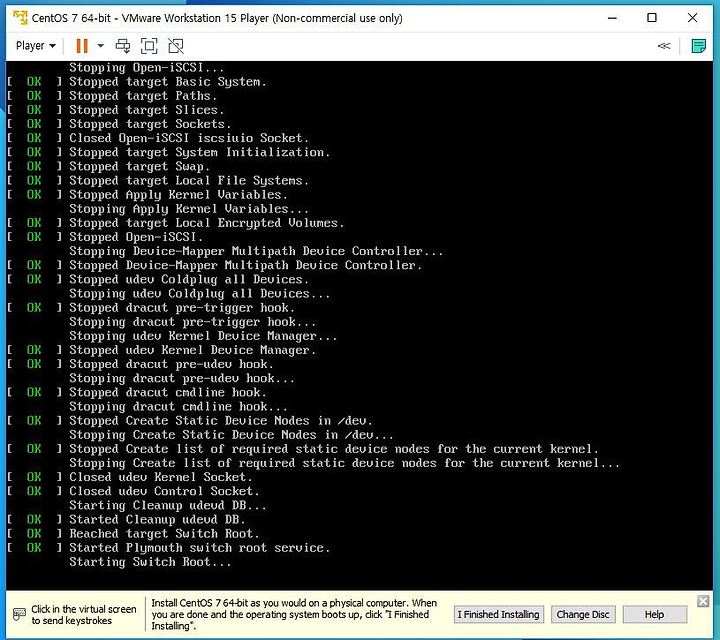Minimize the VMware Player window
The height and width of the screenshot is (640, 720).
612,18
